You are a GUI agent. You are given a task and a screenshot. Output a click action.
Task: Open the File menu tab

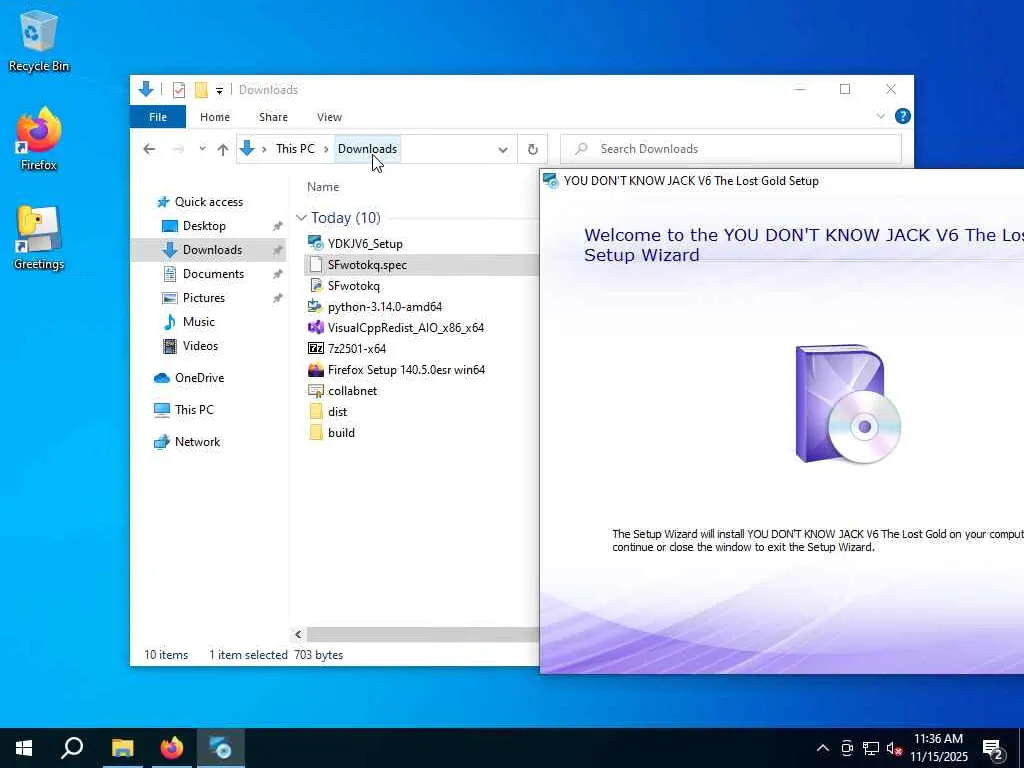pyautogui.click(x=158, y=117)
